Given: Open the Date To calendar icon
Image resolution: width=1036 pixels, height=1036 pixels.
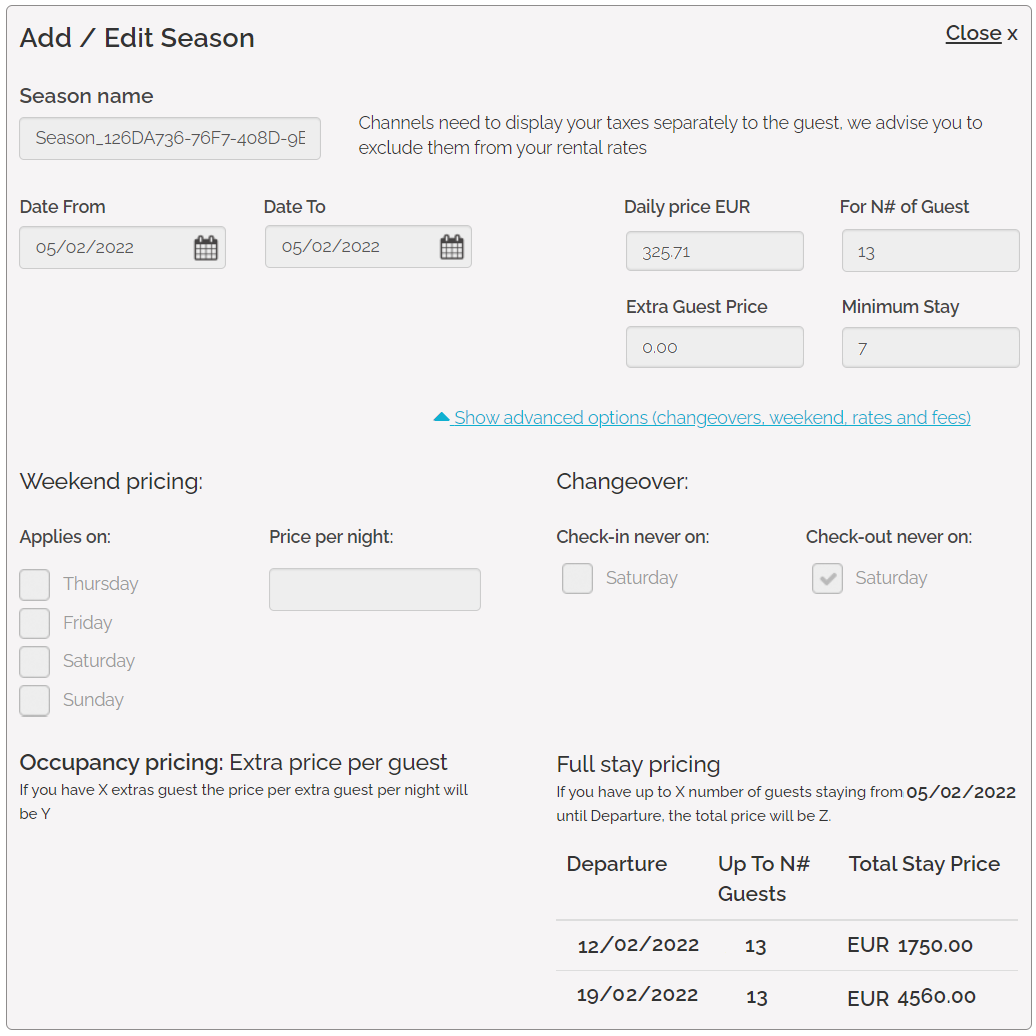Looking at the screenshot, I should click(x=452, y=247).
